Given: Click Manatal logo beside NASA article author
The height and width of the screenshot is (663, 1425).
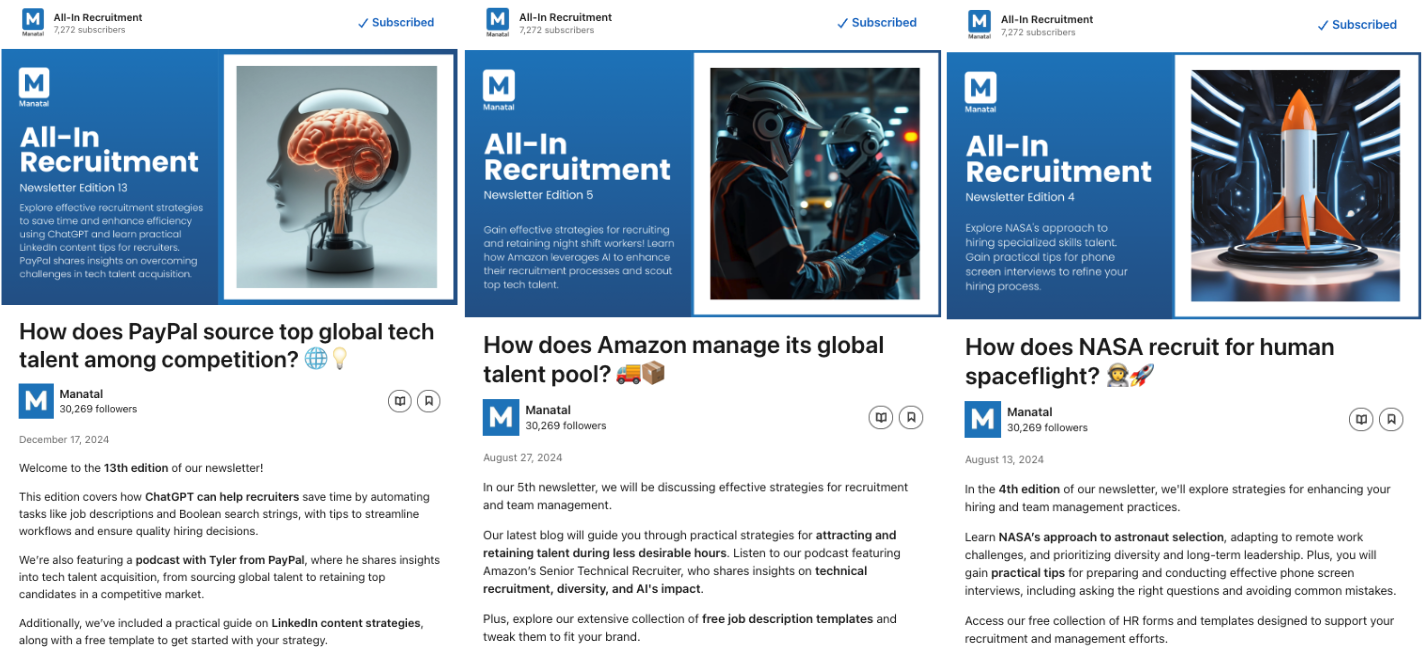Looking at the screenshot, I should [x=982, y=419].
